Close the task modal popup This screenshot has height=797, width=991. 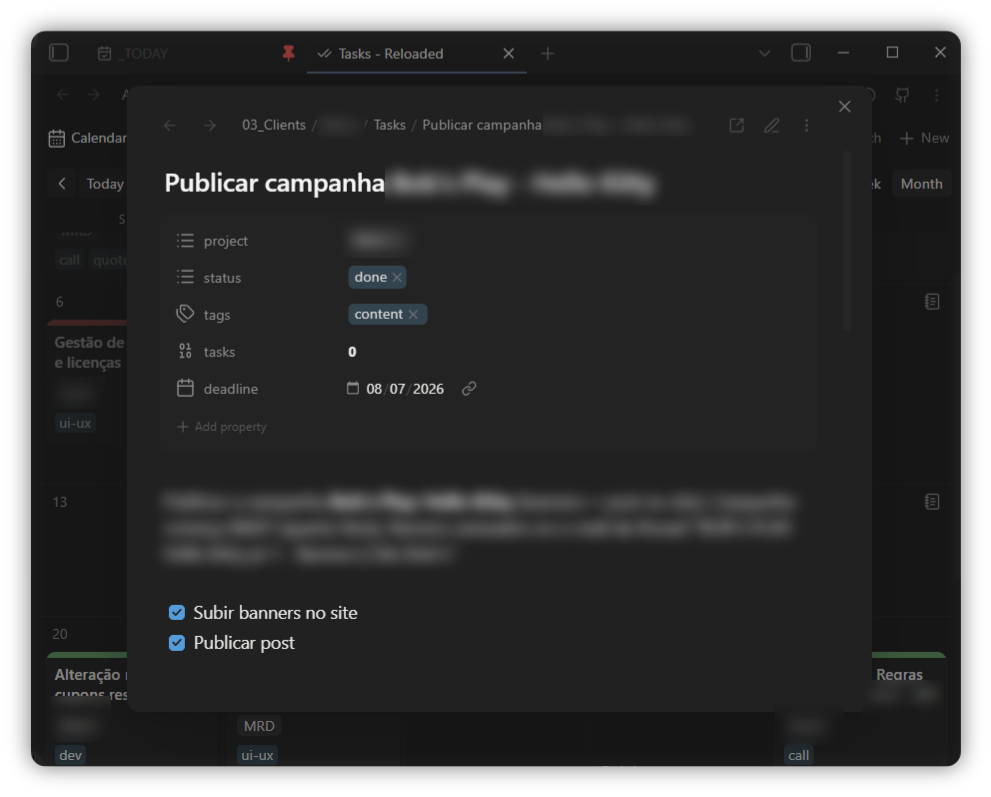(844, 106)
